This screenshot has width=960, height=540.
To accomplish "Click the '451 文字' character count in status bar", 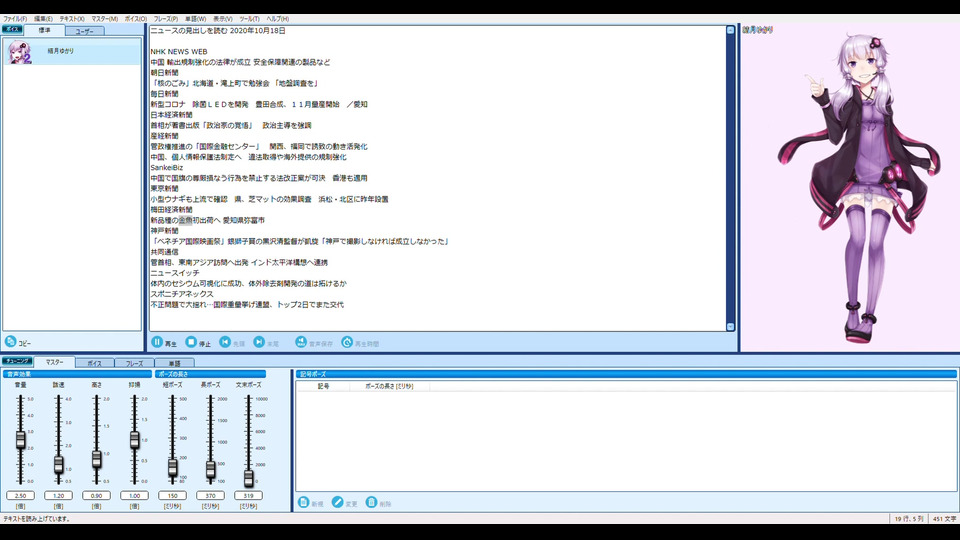I will (943, 519).
